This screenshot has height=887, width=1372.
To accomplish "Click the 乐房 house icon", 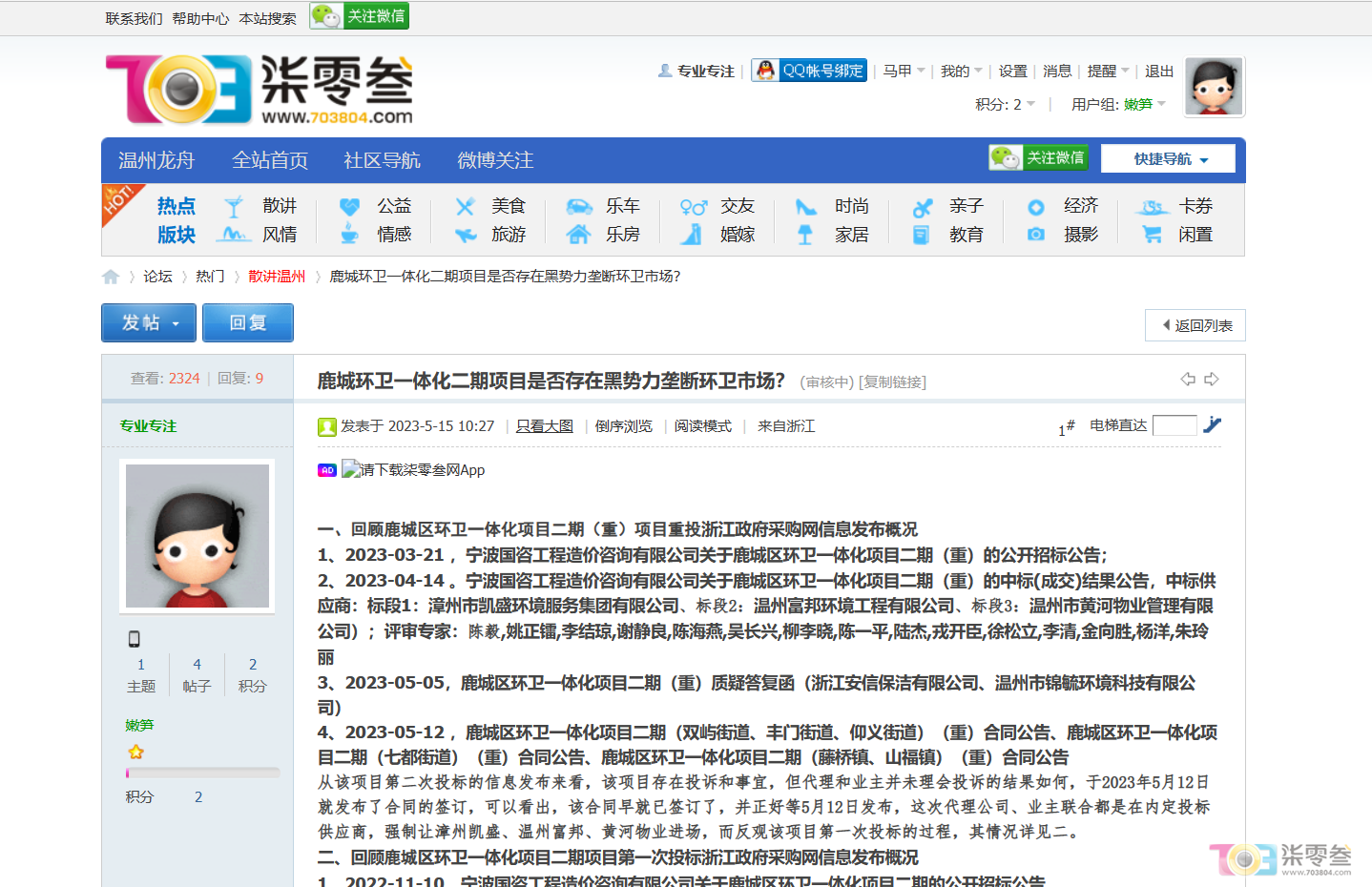I will click(579, 235).
